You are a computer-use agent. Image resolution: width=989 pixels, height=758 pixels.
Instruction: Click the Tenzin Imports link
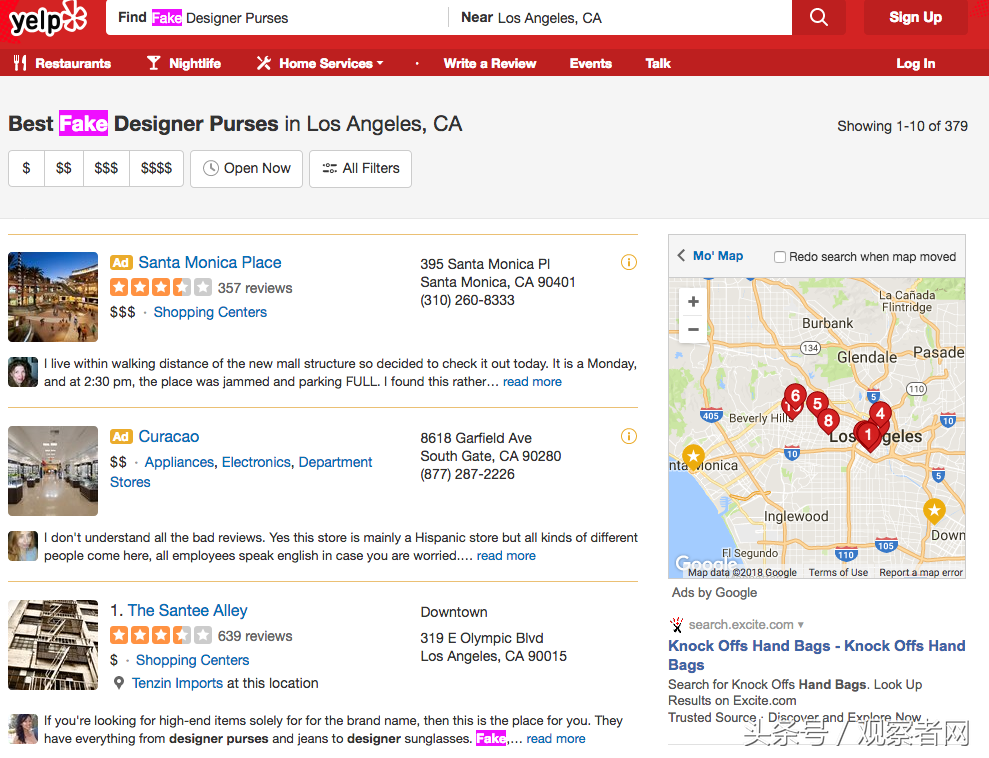[x=177, y=683]
